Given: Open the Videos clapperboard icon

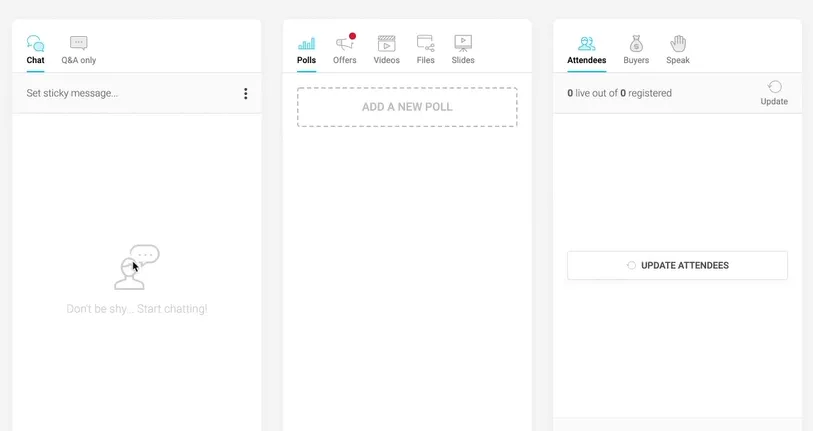Looking at the screenshot, I should click(x=387, y=44).
